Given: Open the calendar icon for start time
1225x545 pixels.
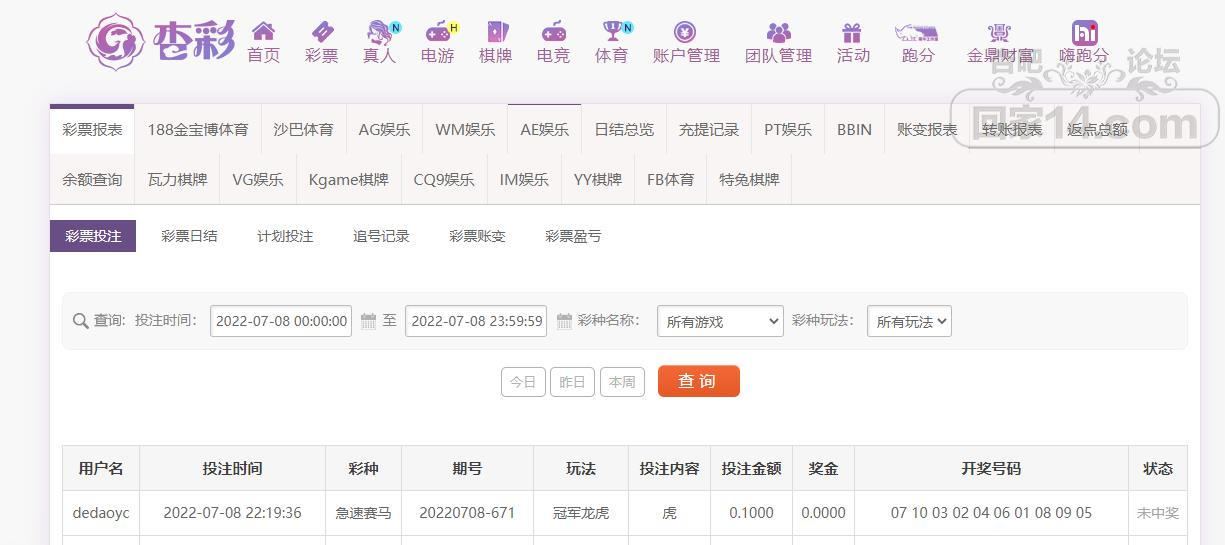Looking at the screenshot, I should [x=368, y=321].
